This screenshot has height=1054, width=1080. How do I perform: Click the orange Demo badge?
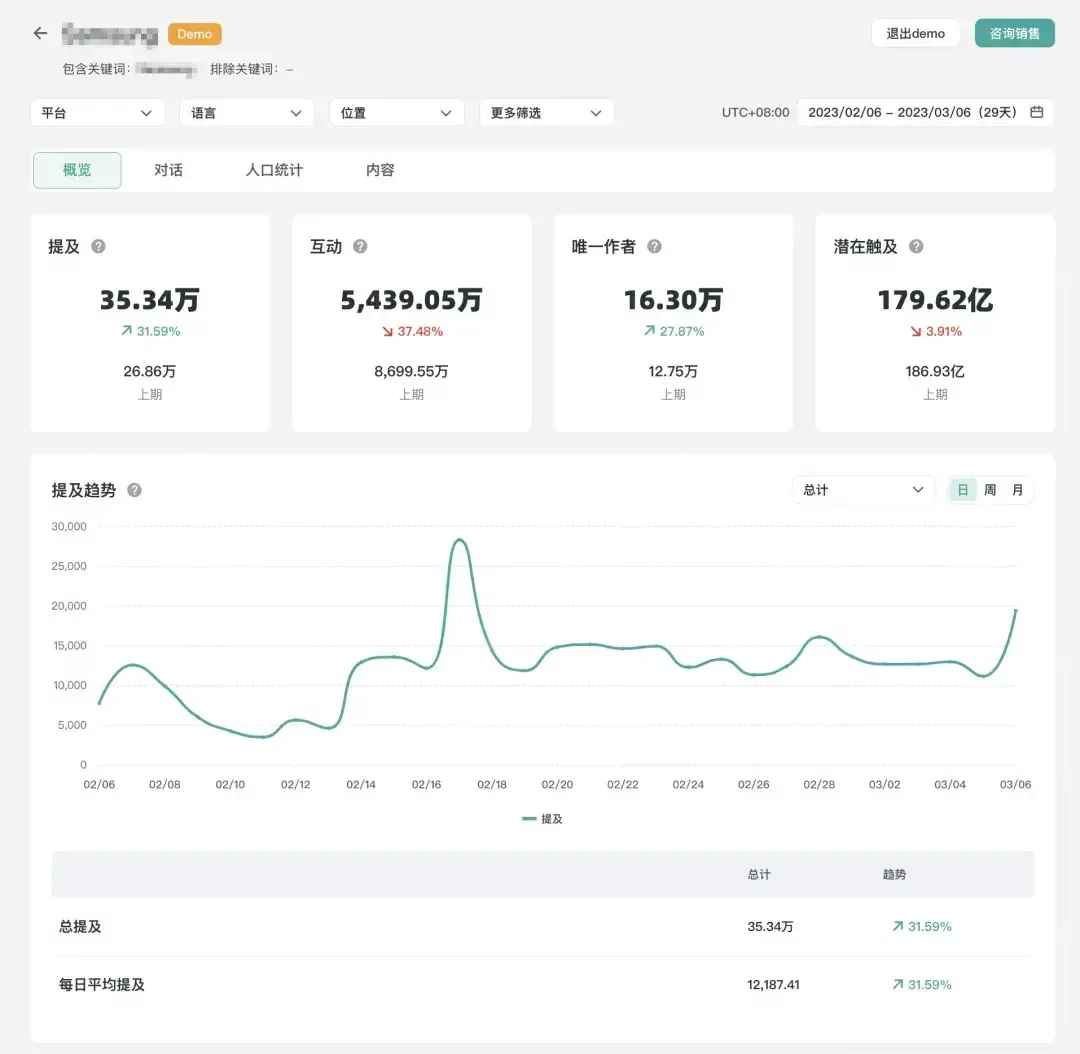click(194, 34)
